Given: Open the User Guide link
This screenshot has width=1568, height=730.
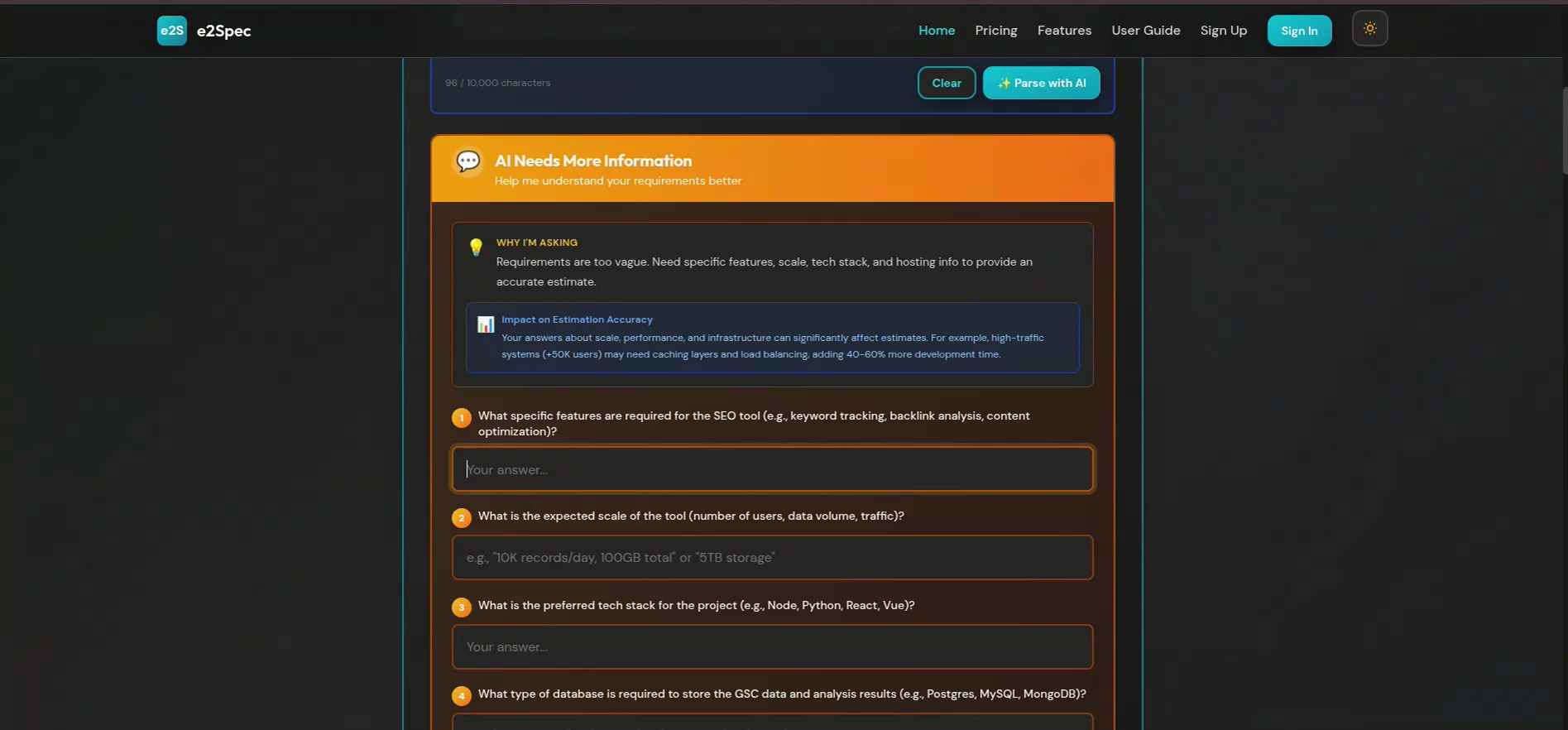Looking at the screenshot, I should tap(1146, 31).
